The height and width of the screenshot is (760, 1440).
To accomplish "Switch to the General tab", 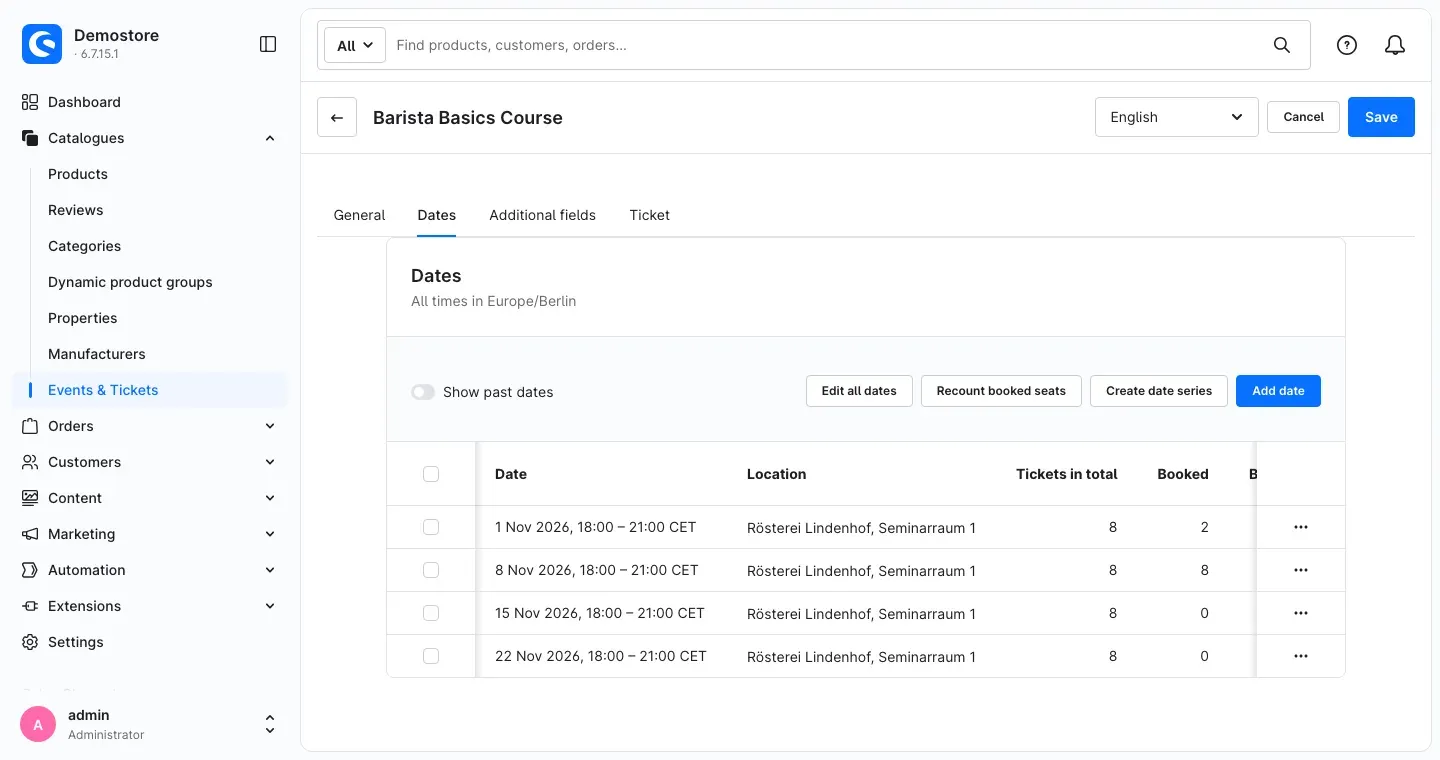I will point(359,215).
